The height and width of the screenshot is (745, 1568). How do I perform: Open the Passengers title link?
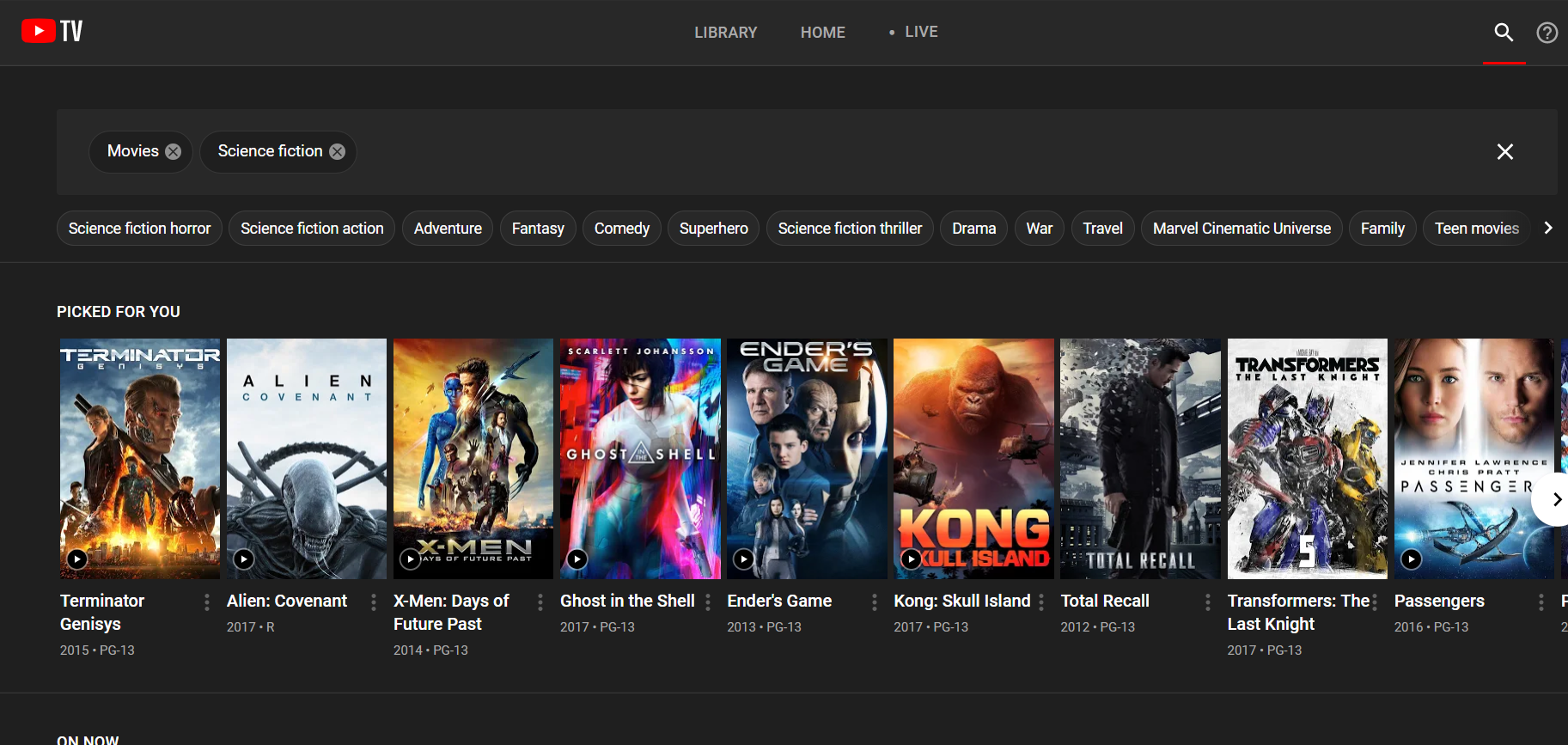(x=1439, y=601)
